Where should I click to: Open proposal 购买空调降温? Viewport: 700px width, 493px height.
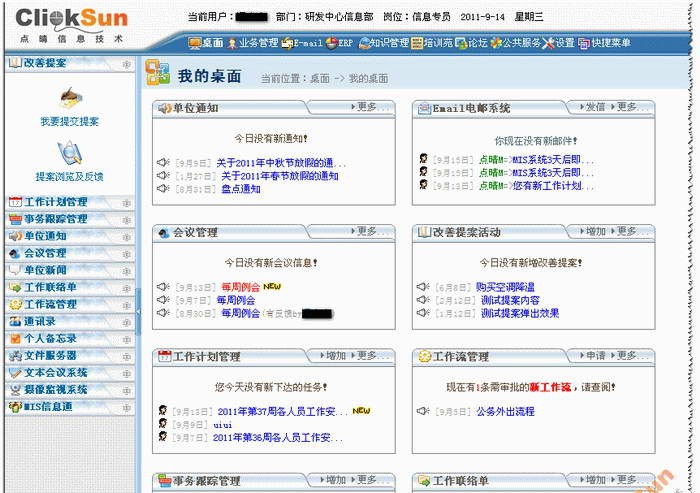(x=505, y=287)
